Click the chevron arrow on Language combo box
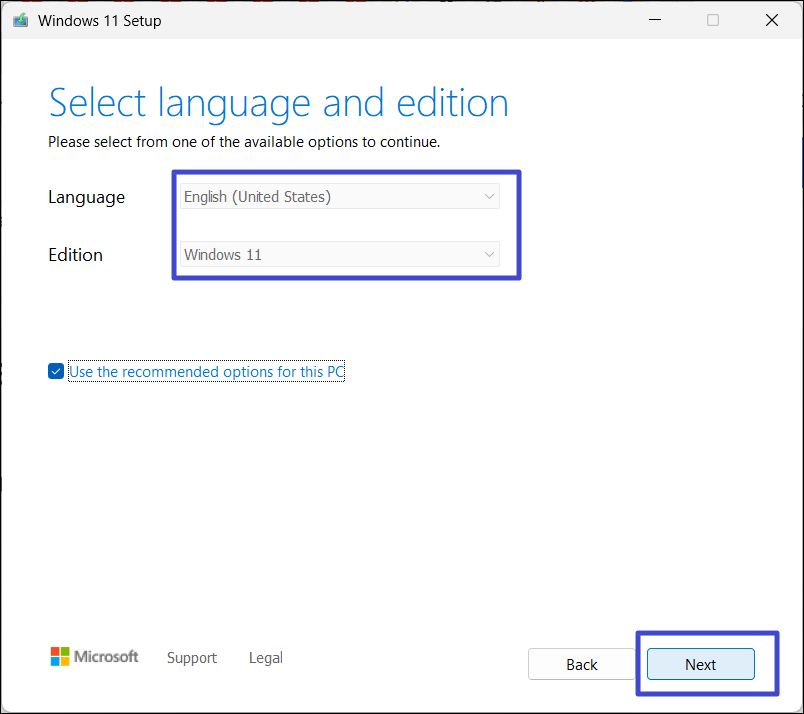Image resolution: width=804 pixels, height=714 pixels. tap(489, 197)
